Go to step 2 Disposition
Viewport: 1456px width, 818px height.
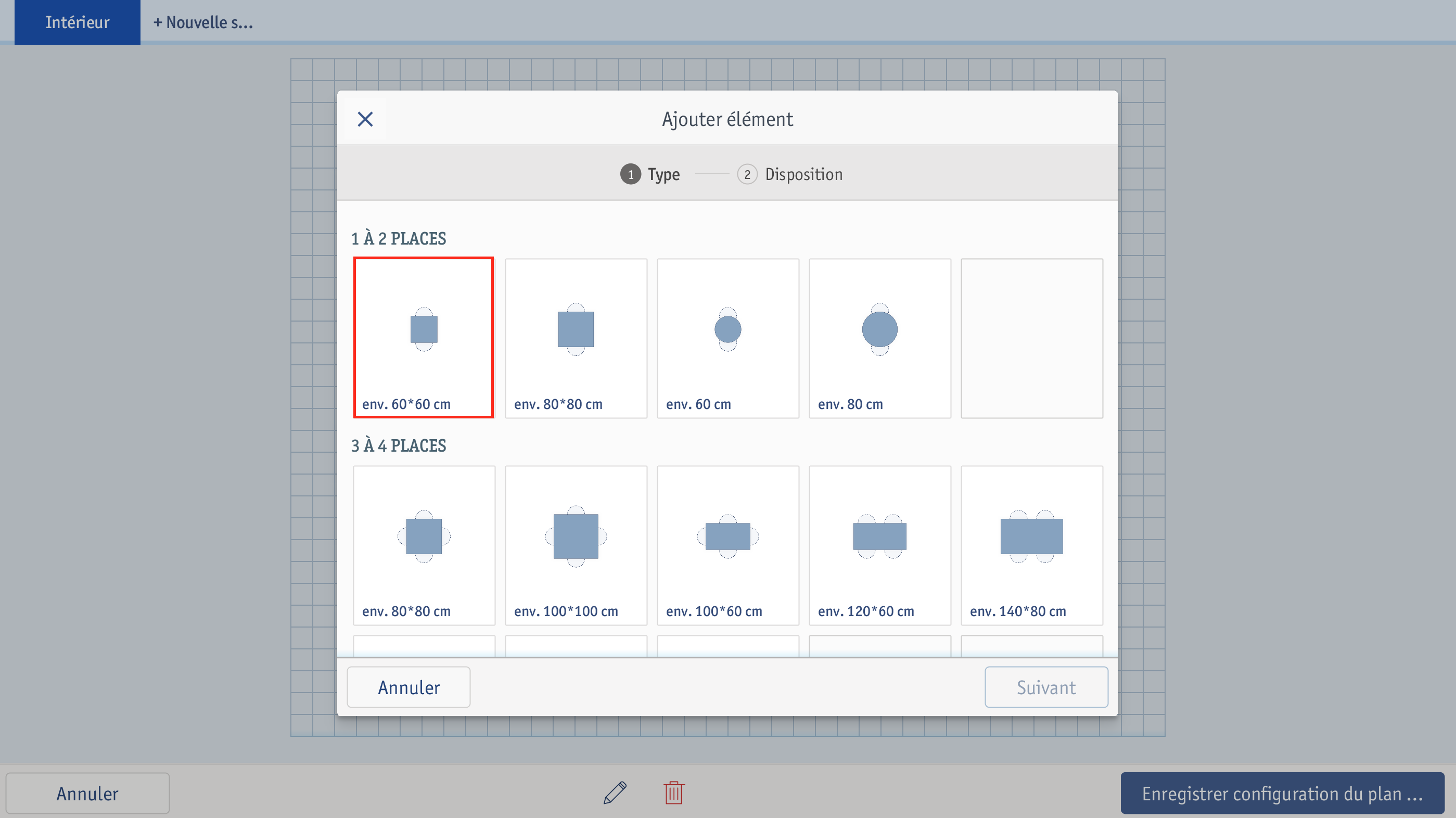point(789,174)
